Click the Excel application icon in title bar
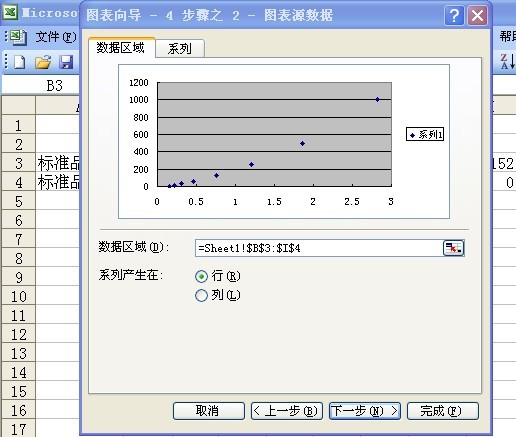 click(x=10, y=13)
